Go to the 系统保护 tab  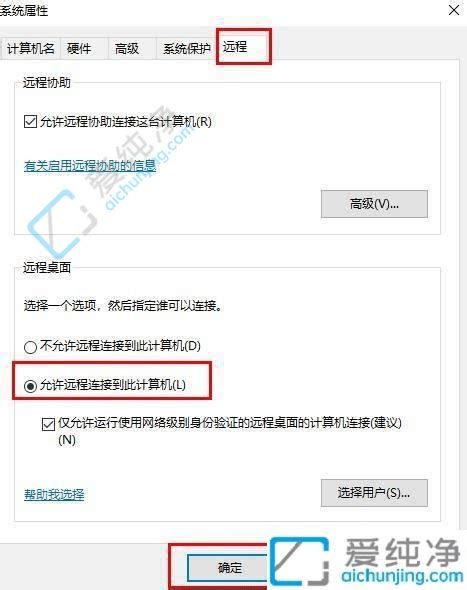click(187, 49)
